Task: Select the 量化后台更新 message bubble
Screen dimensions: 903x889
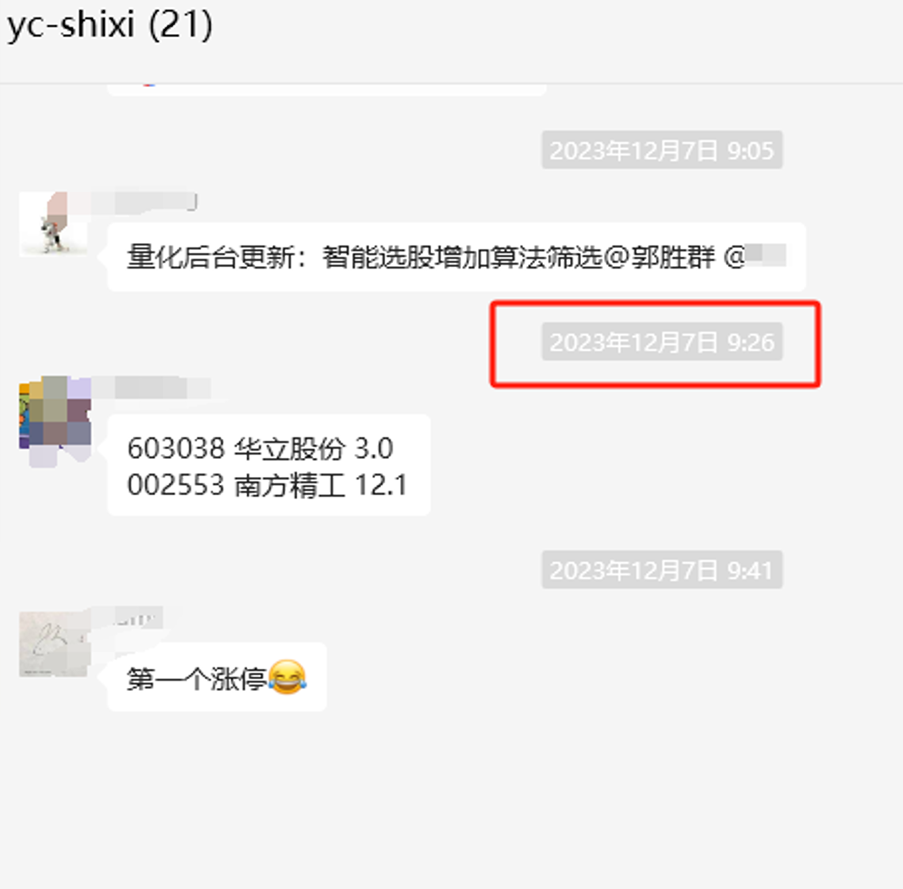Action: (x=456, y=257)
